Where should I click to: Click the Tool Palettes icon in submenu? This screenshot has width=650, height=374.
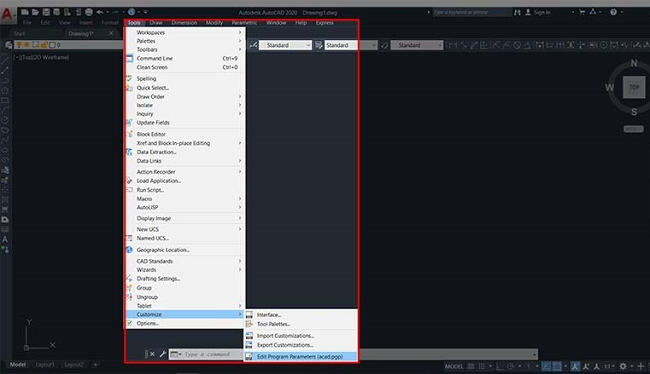(x=249, y=324)
